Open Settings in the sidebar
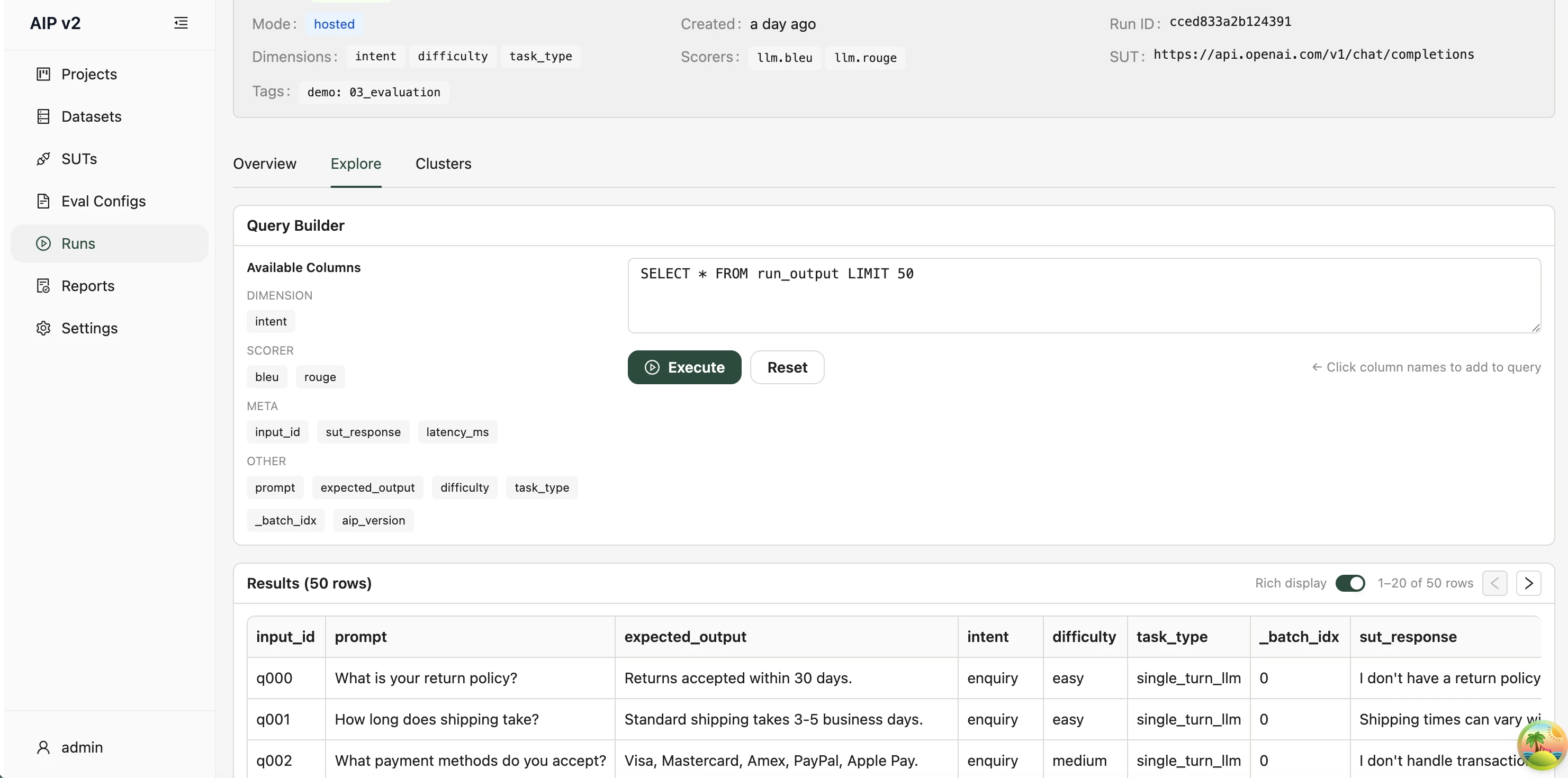Viewport: 1568px width, 778px height. coord(110,328)
